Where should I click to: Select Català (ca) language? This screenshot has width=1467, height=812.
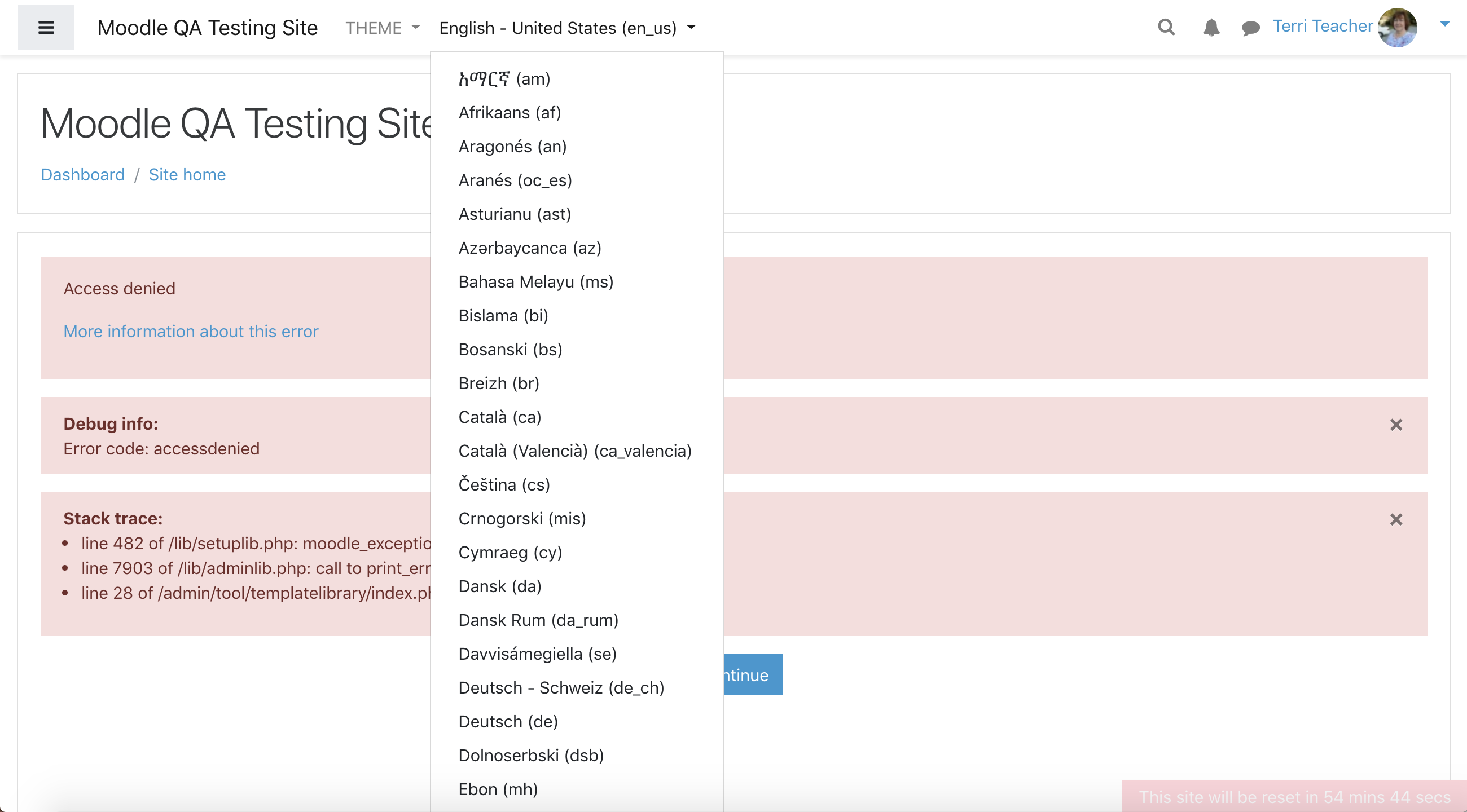(576, 417)
